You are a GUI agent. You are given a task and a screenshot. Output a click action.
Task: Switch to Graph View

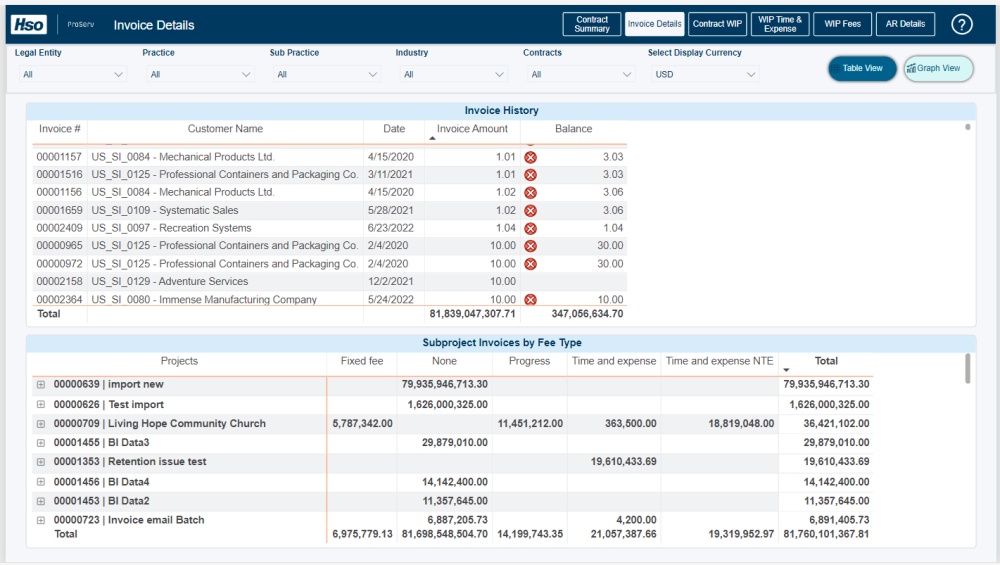pyautogui.click(x=938, y=69)
